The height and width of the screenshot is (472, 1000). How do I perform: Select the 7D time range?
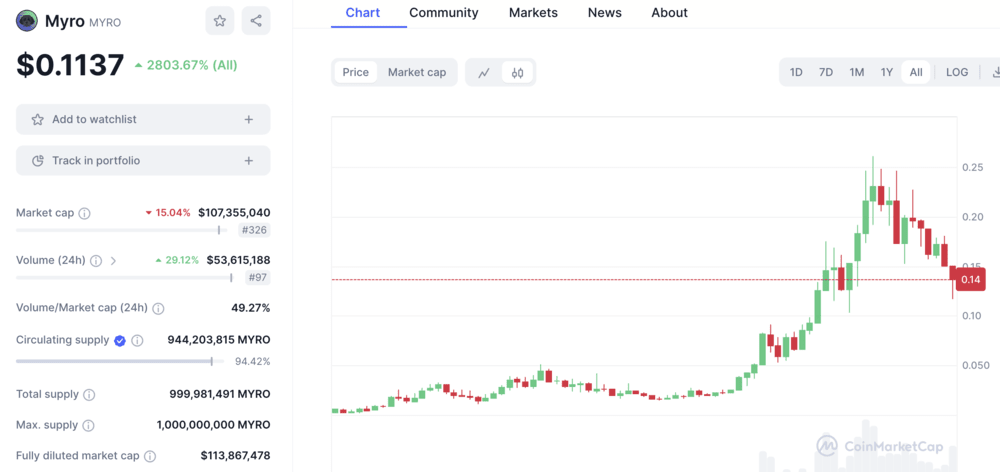pyautogui.click(x=826, y=72)
